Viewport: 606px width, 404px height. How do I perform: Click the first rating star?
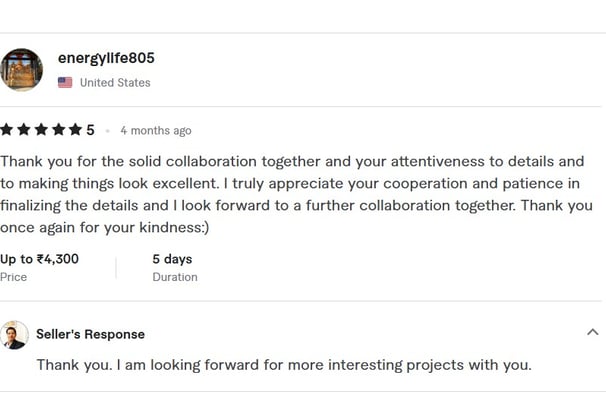7,130
